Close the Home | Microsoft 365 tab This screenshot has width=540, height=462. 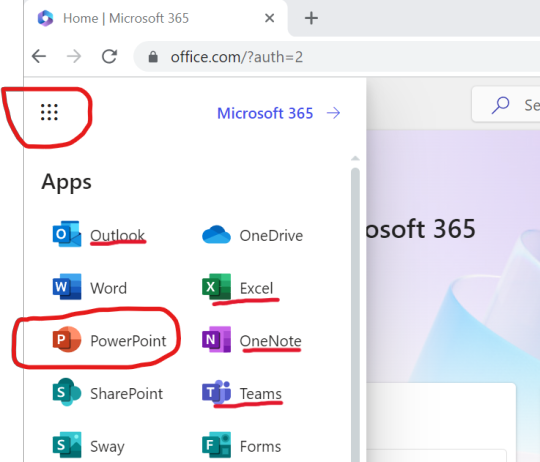[x=269, y=18]
